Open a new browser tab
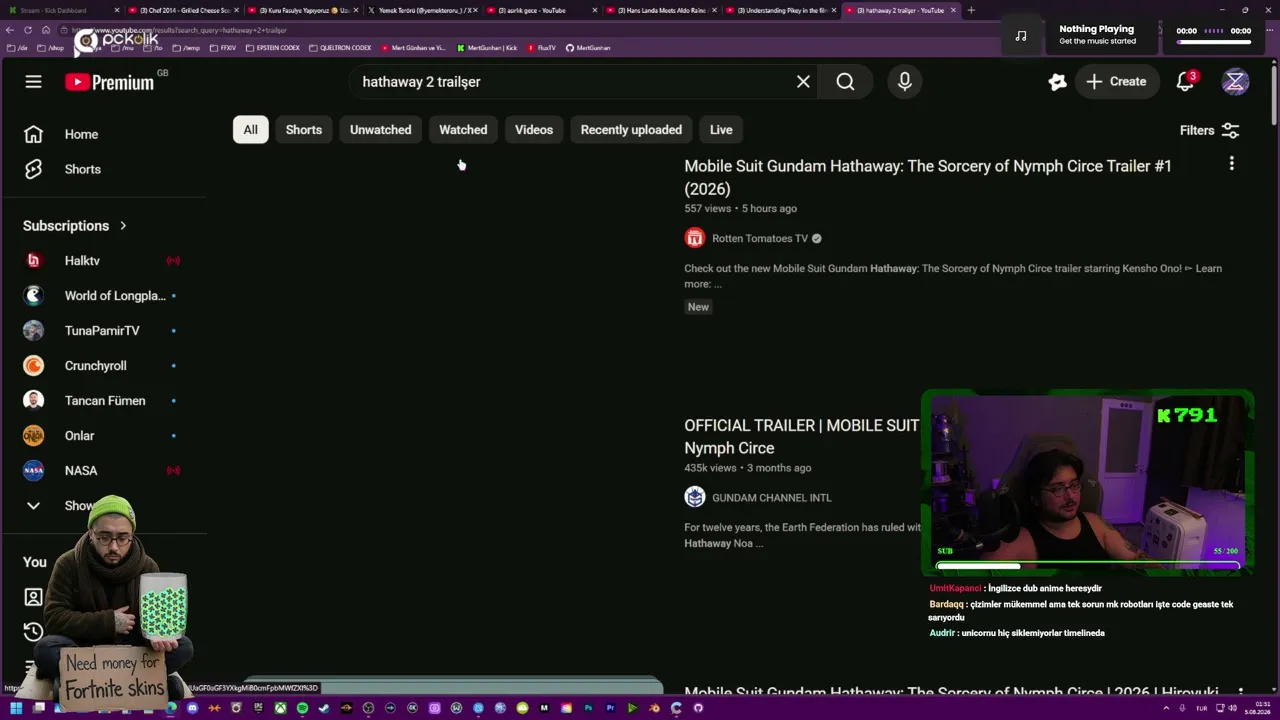 coord(971,10)
